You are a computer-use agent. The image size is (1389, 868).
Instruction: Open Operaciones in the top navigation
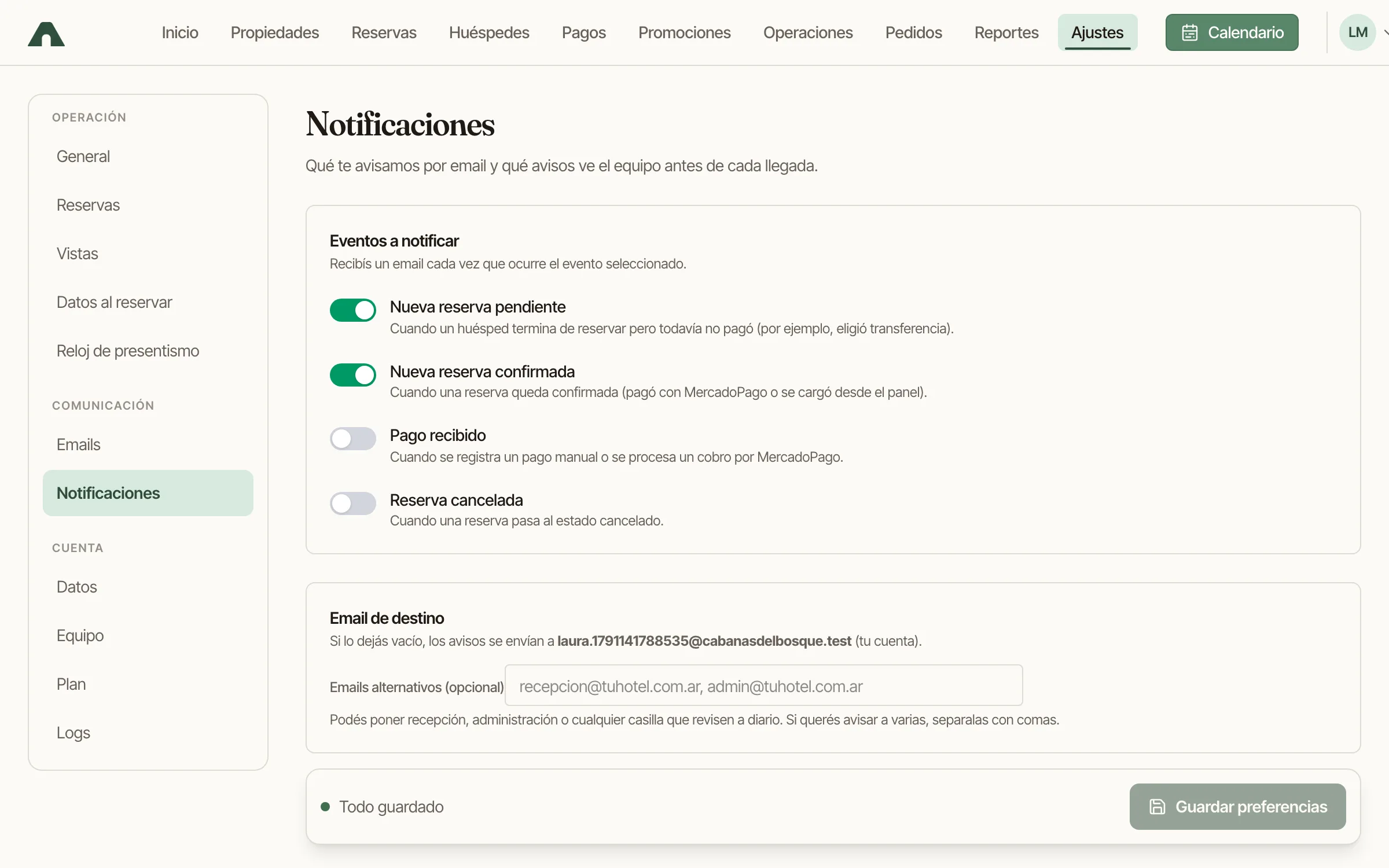pyautogui.click(x=808, y=32)
